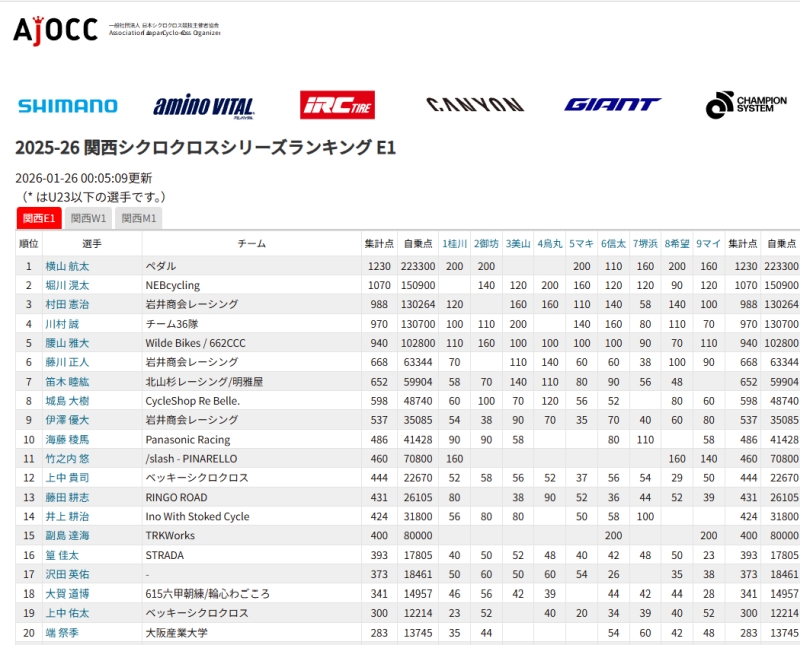Open rider 川村 誠's page
Viewport: 800px width, 645px height.
(x=61, y=325)
